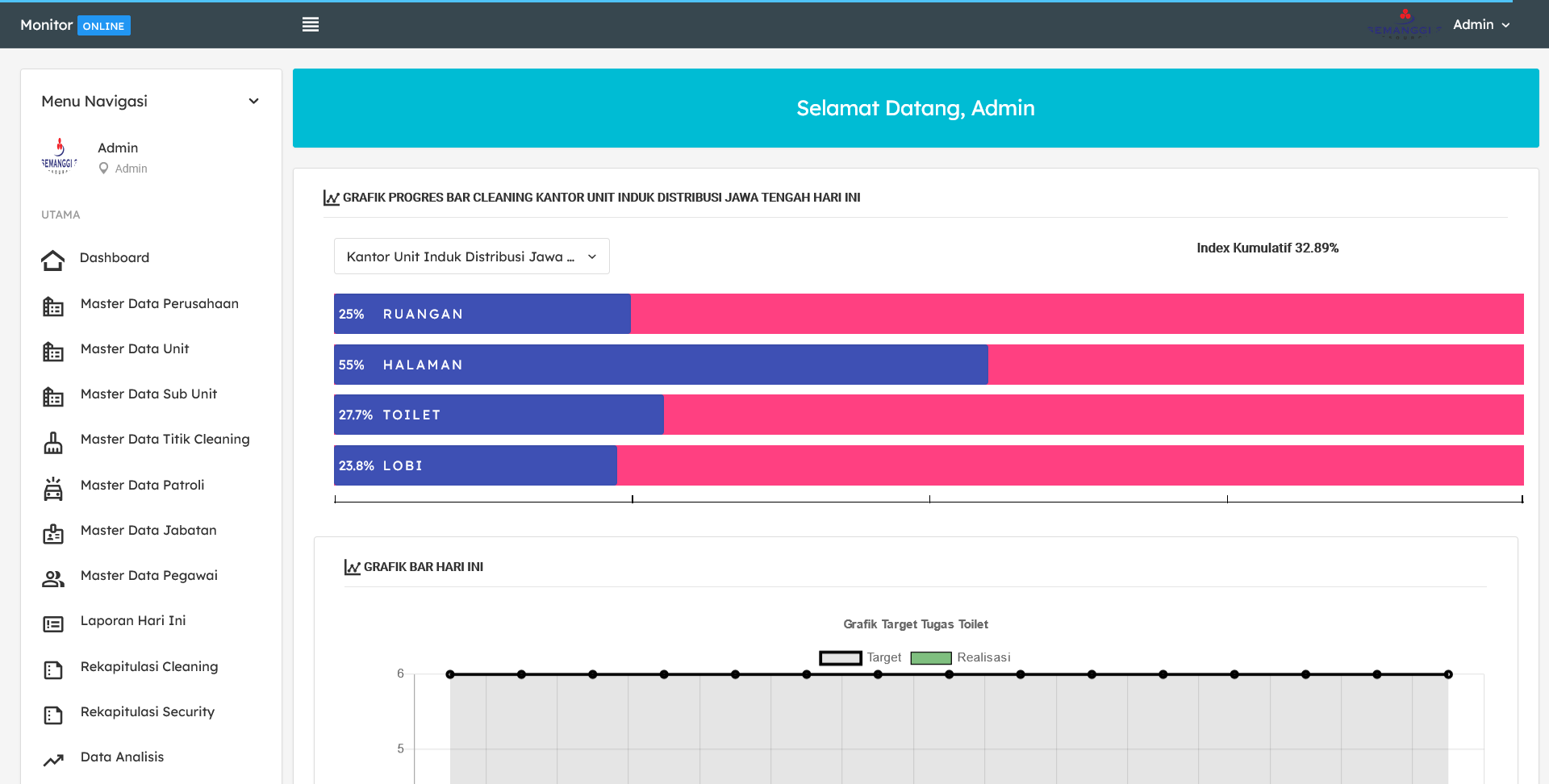This screenshot has height=784, width=1549.
Task: Click the Monitor brand link
Action: (46, 24)
